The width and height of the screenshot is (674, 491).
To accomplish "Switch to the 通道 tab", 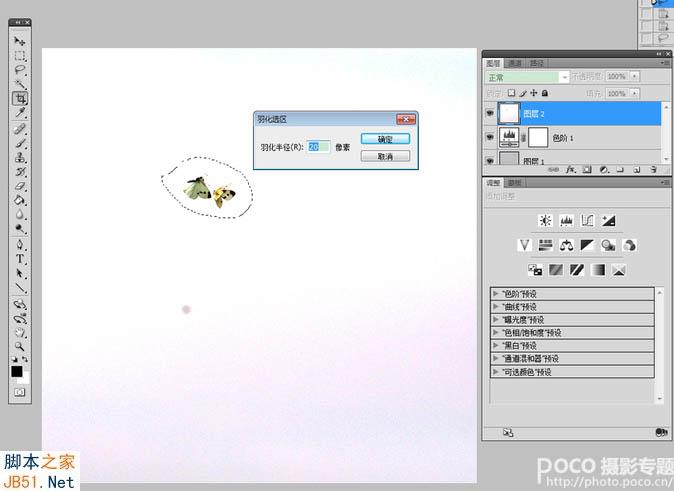I will click(x=515, y=64).
